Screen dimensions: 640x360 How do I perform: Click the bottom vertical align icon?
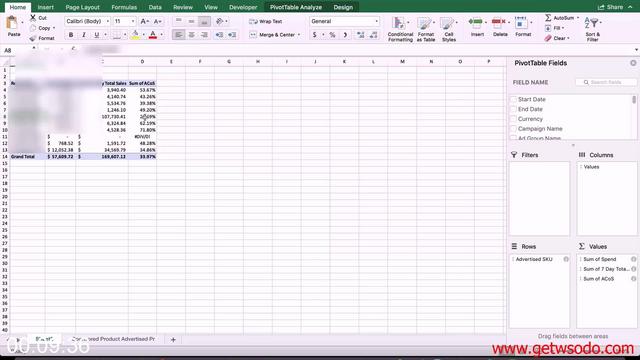point(204,21)
